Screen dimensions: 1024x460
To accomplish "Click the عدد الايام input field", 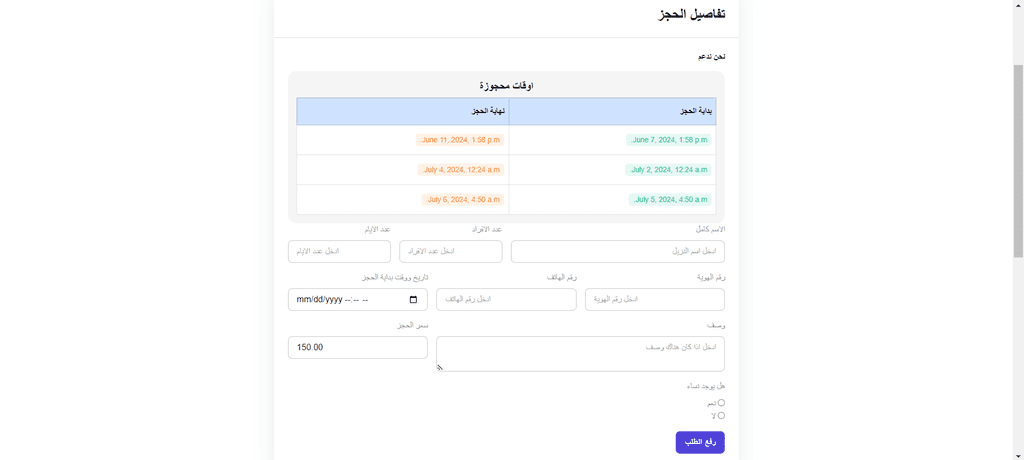I will 340,252.
